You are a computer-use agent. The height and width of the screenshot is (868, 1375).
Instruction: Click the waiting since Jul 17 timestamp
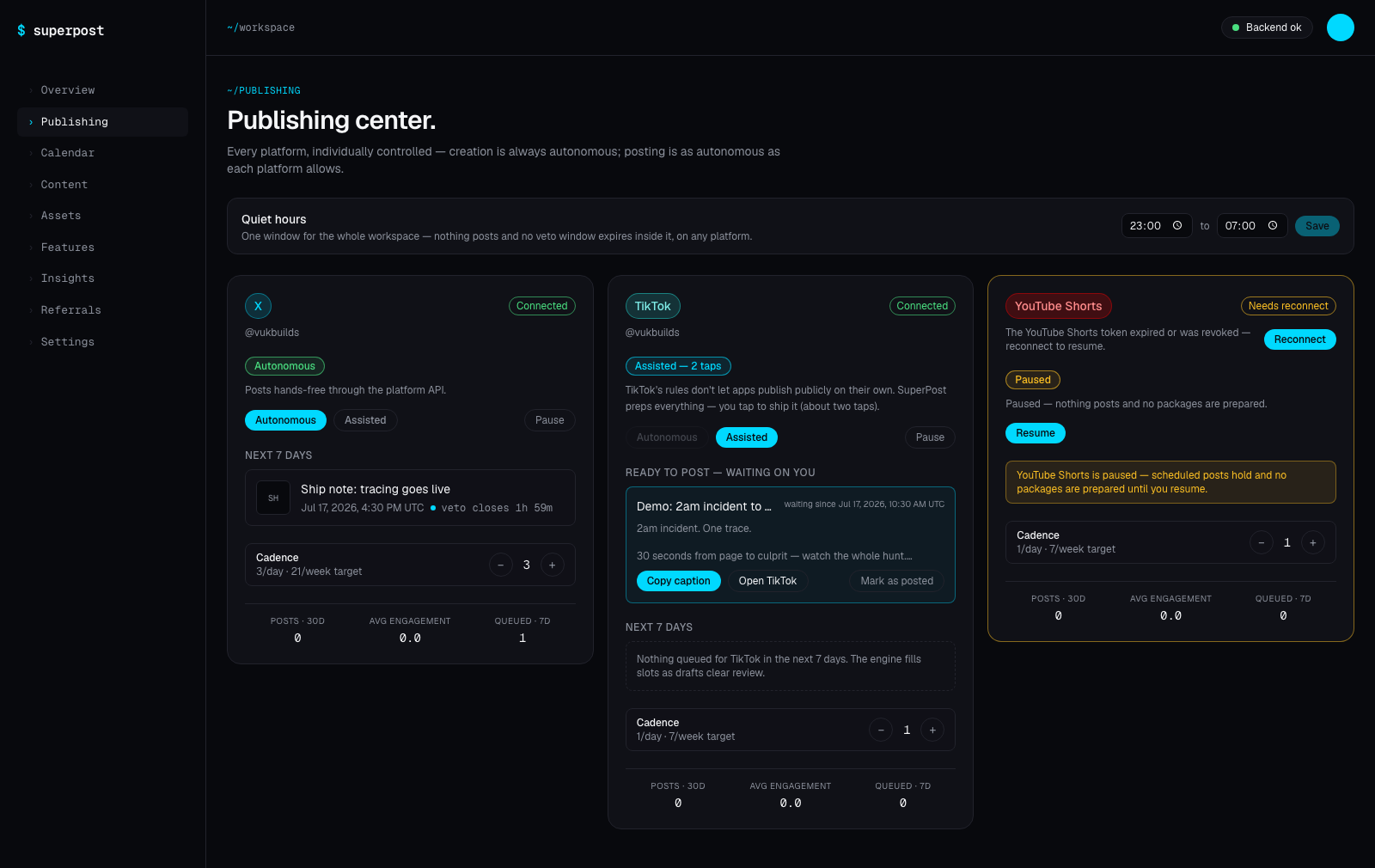point(864,504)
